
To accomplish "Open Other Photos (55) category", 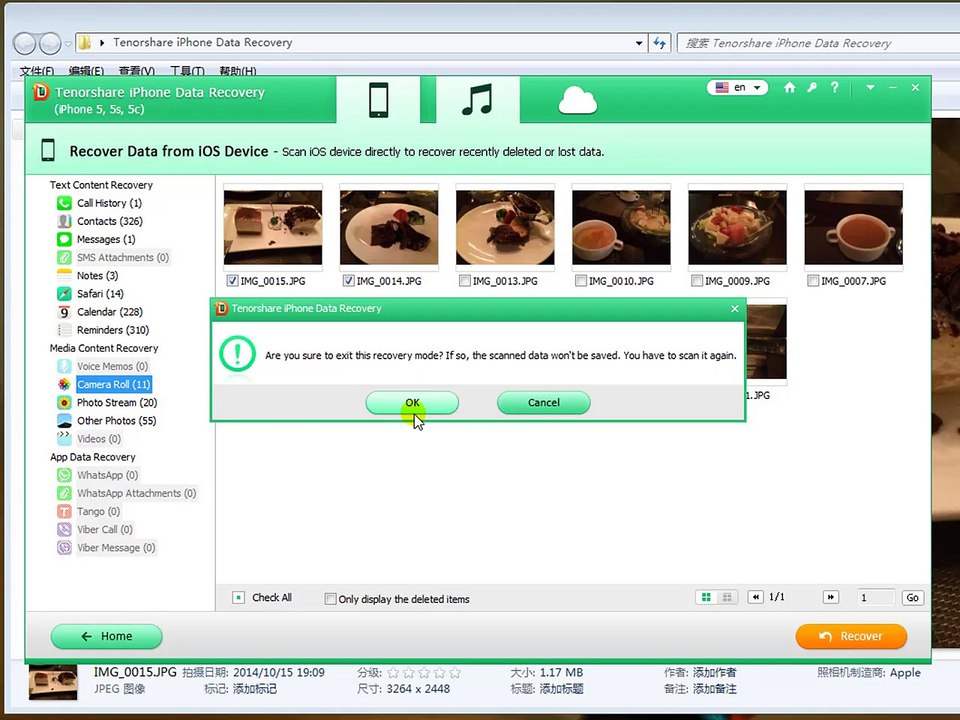I will [116, 421].
